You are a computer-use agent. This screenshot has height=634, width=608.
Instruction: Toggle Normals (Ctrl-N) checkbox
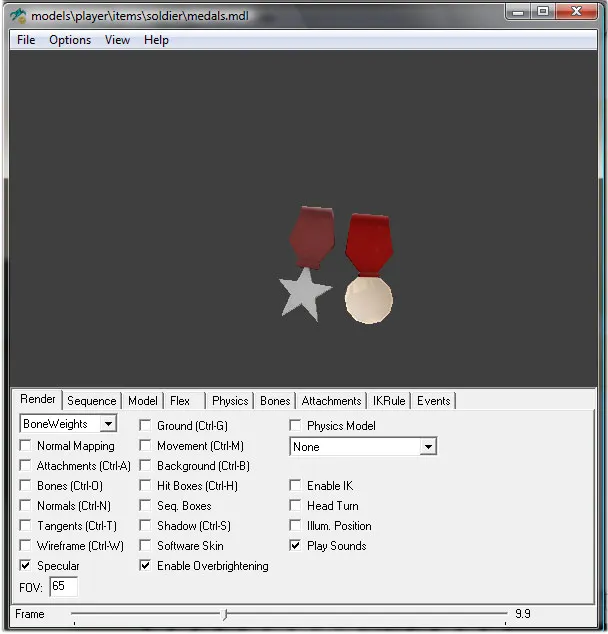click(25, 505)
